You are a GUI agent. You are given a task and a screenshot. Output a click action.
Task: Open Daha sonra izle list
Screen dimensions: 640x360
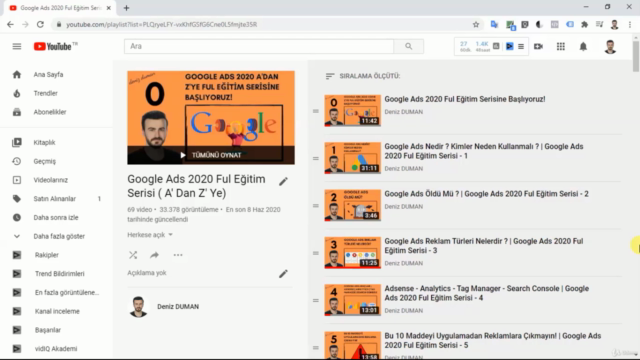pyautogui.click(x=55, y=218)
